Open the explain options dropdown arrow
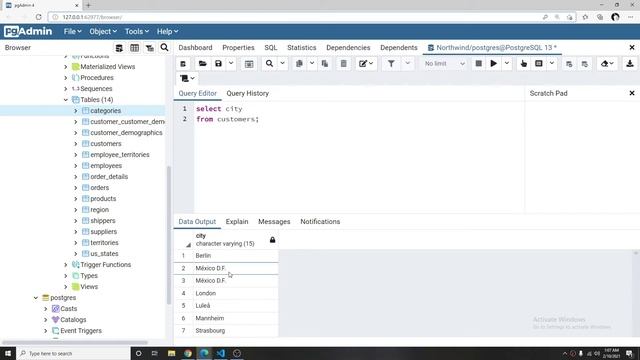The height and width of the screenshot is (360, 640). pos(551,64)
